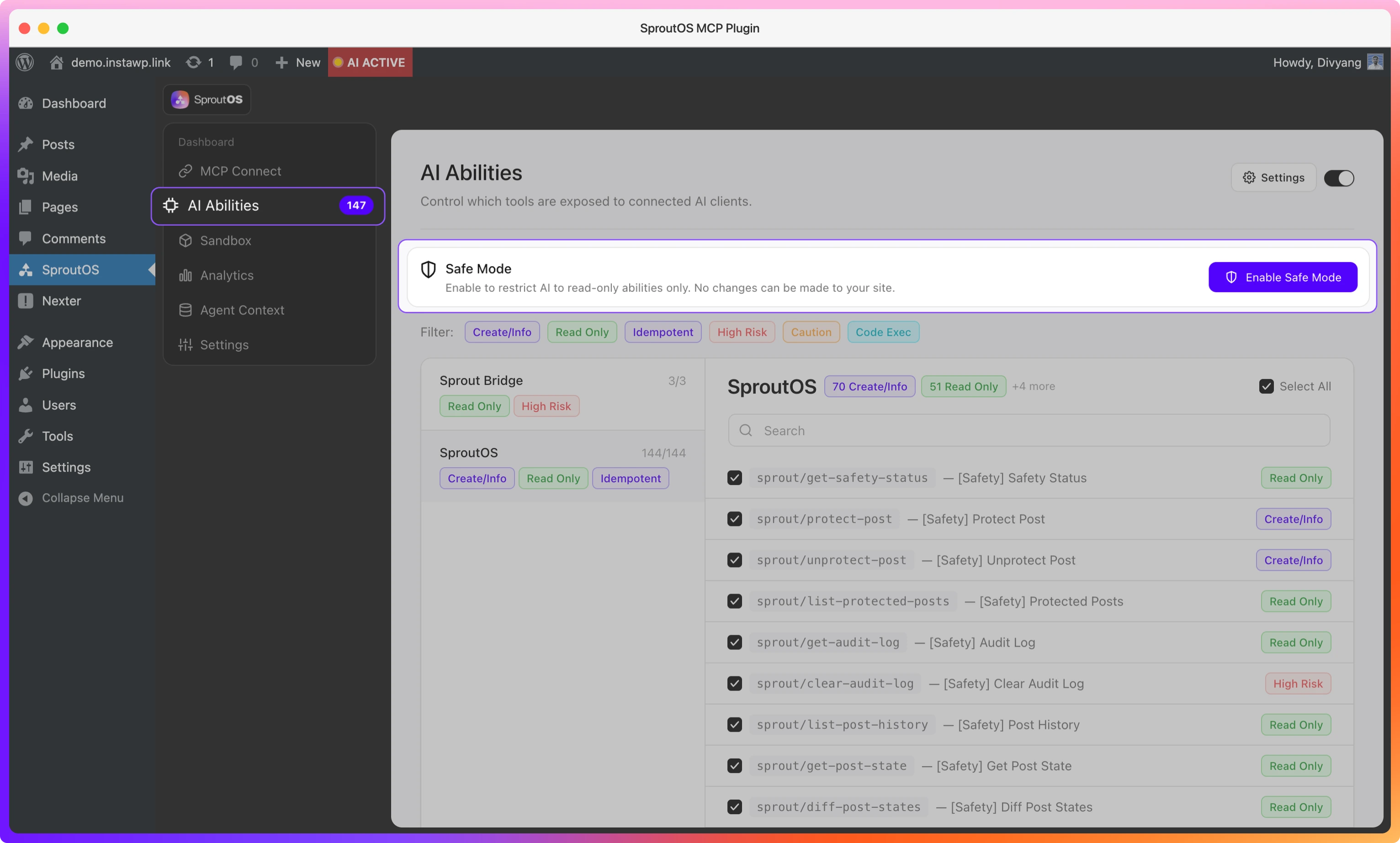Filter abilities by Idempotent
Viewport: 1400px width, 843px height.
click(x=663, y=332)
